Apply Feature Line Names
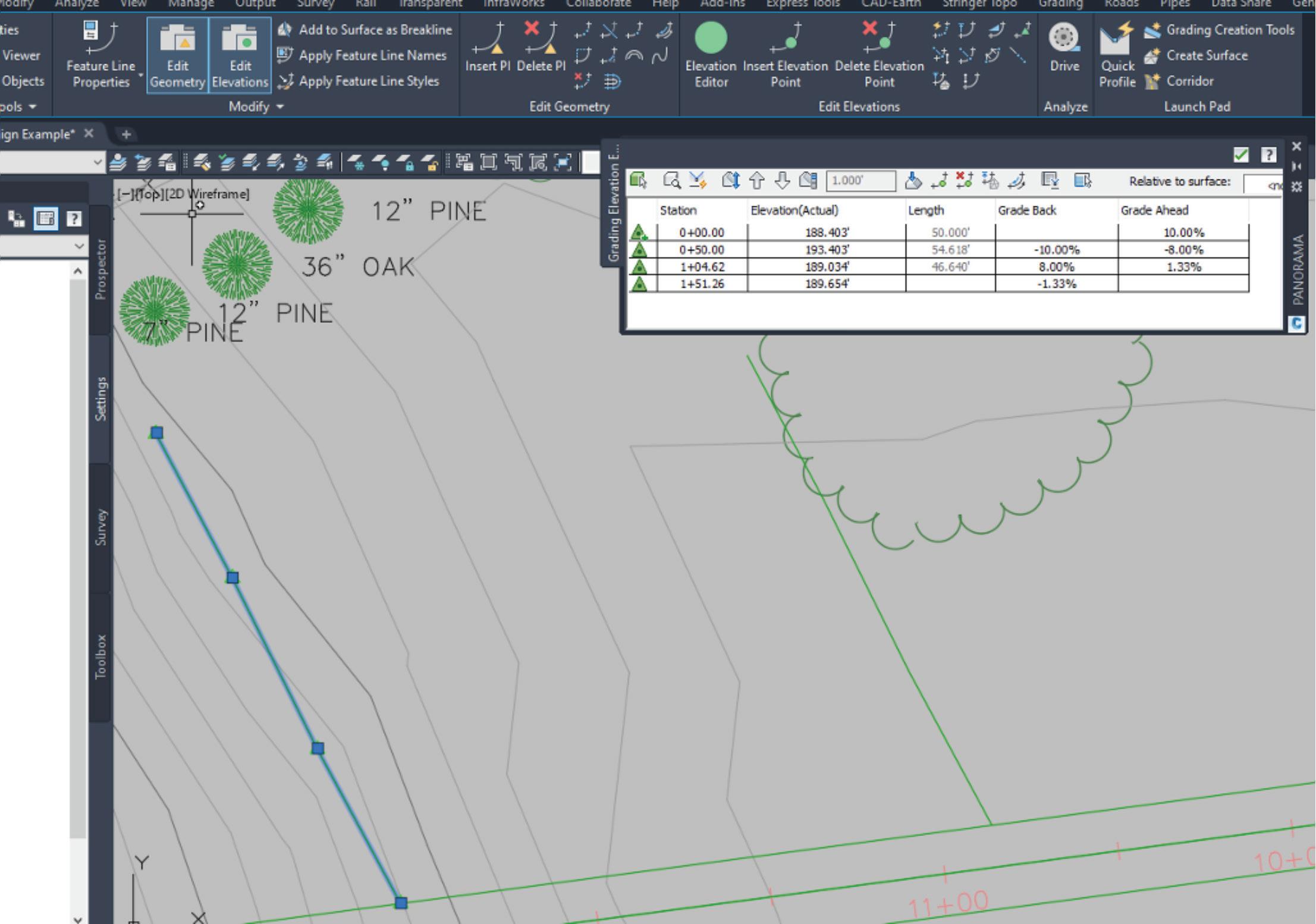The image size is (1316, 924). coord(362,55)
